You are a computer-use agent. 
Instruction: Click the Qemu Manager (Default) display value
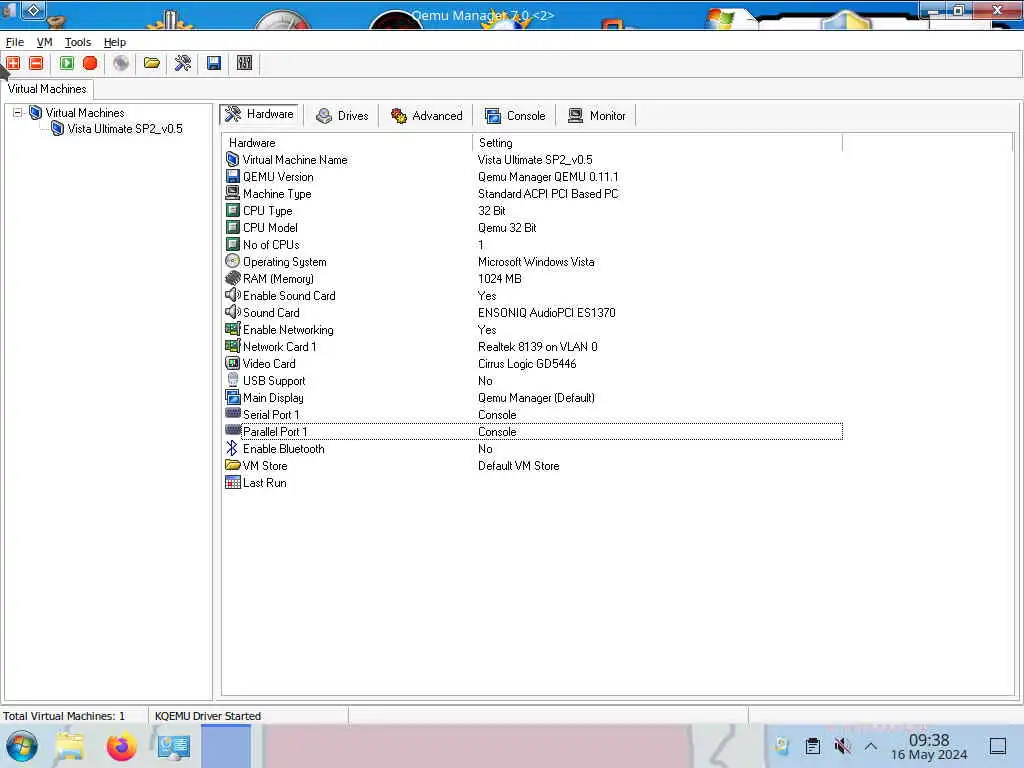click(x=536, y=398)
